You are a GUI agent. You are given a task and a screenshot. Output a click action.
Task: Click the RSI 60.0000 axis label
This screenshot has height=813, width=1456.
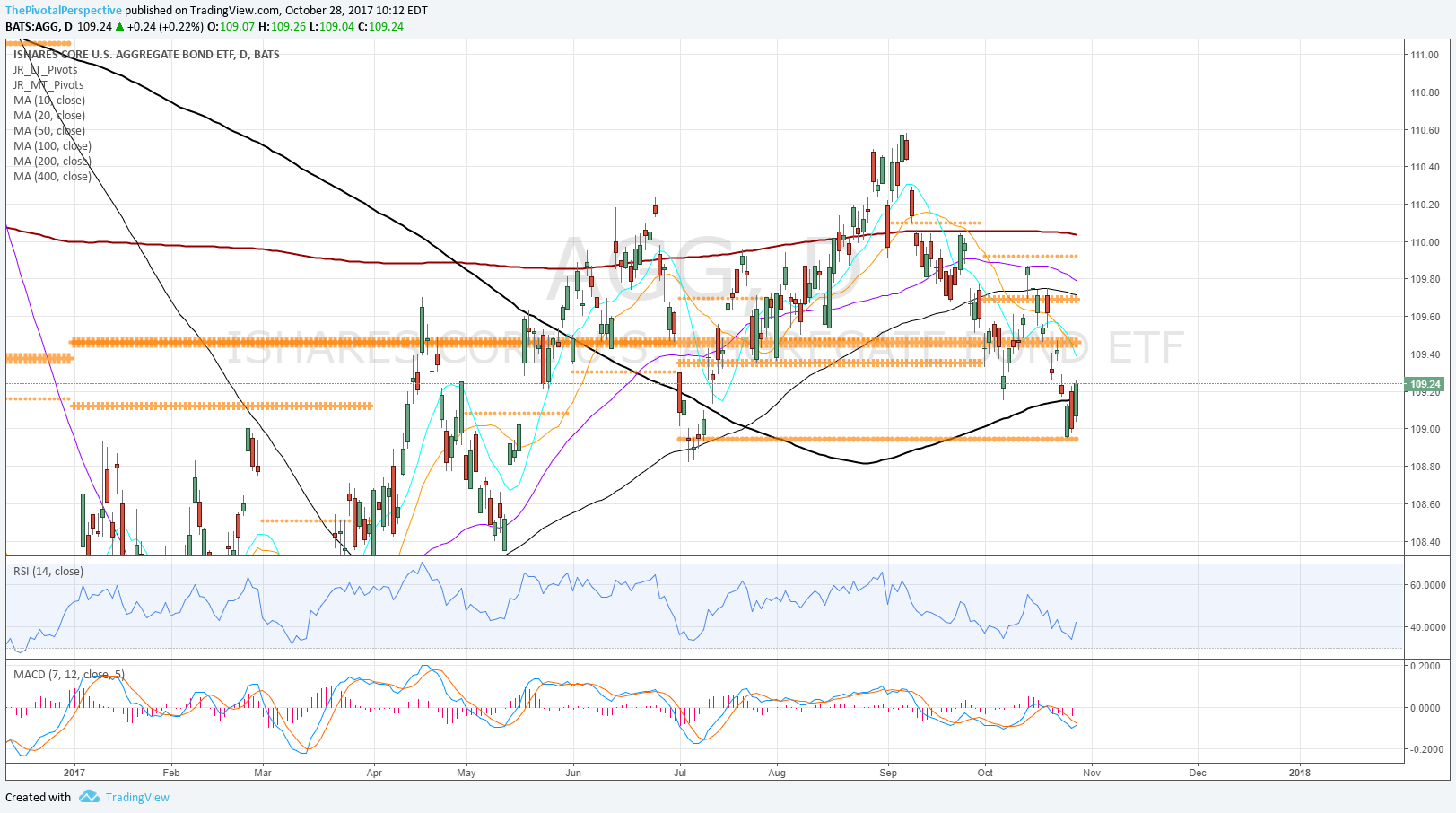1427,585
